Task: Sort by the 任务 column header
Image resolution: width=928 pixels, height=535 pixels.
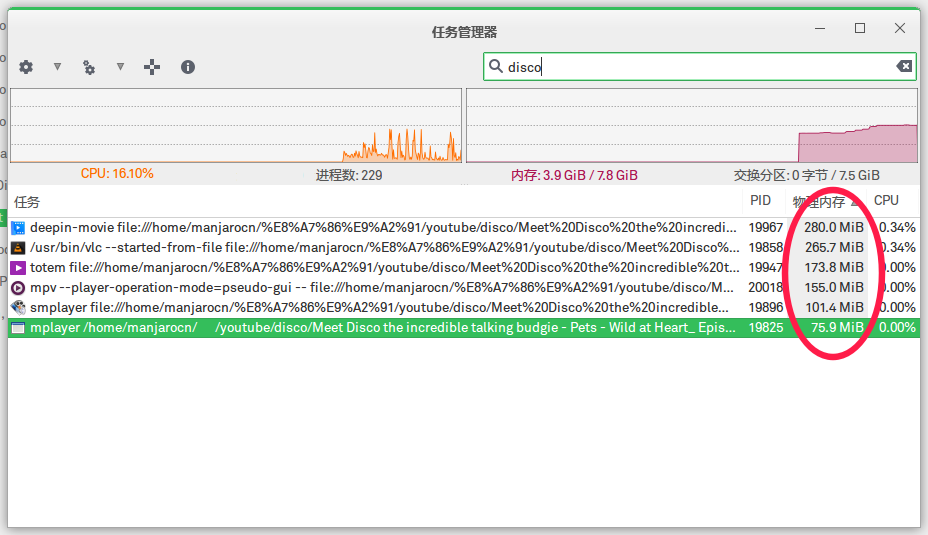Action: tap(375, 202)
